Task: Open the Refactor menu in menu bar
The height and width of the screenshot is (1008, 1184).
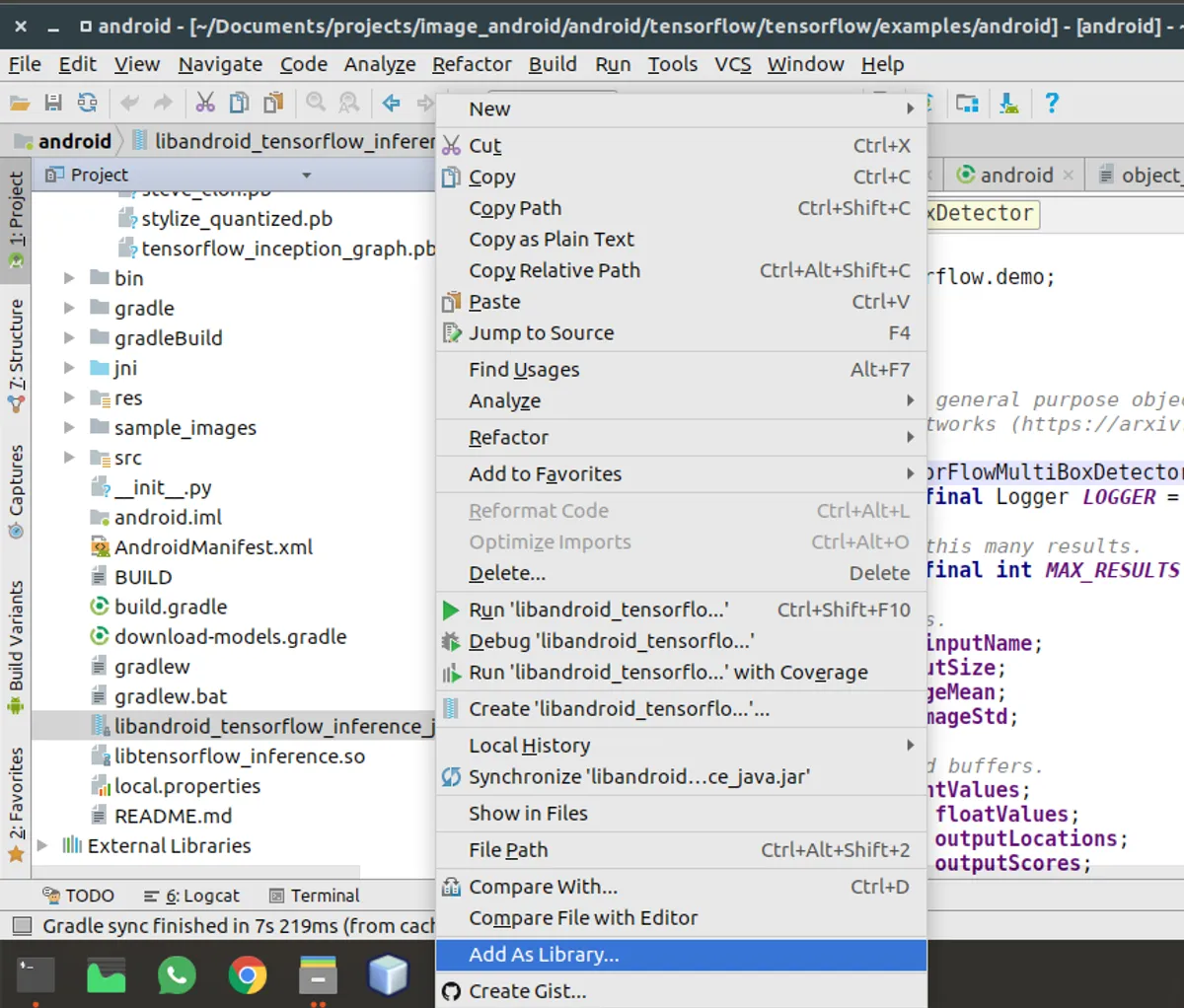Action: coord(472,64)
